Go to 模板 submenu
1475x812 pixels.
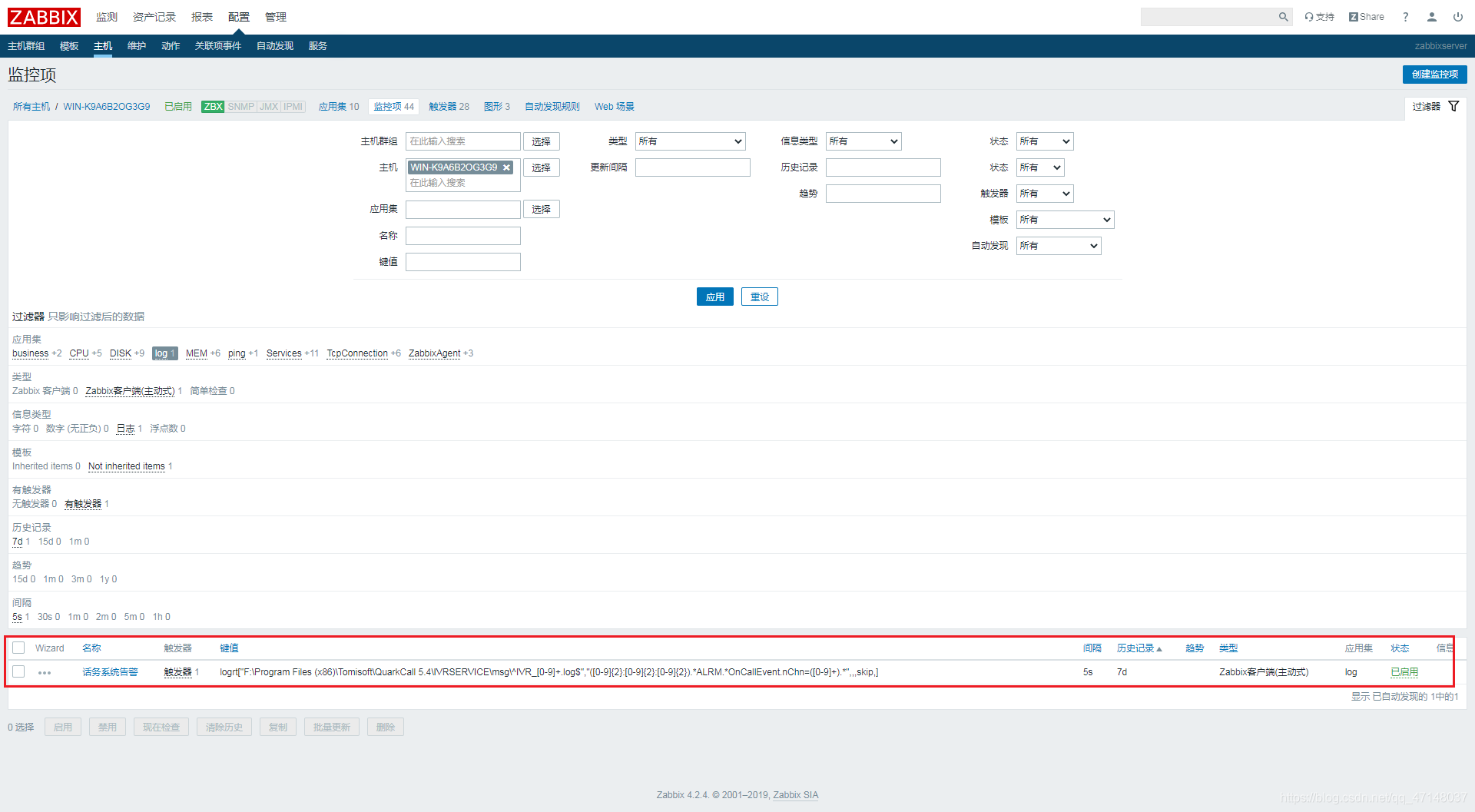(x=69, y=46)
